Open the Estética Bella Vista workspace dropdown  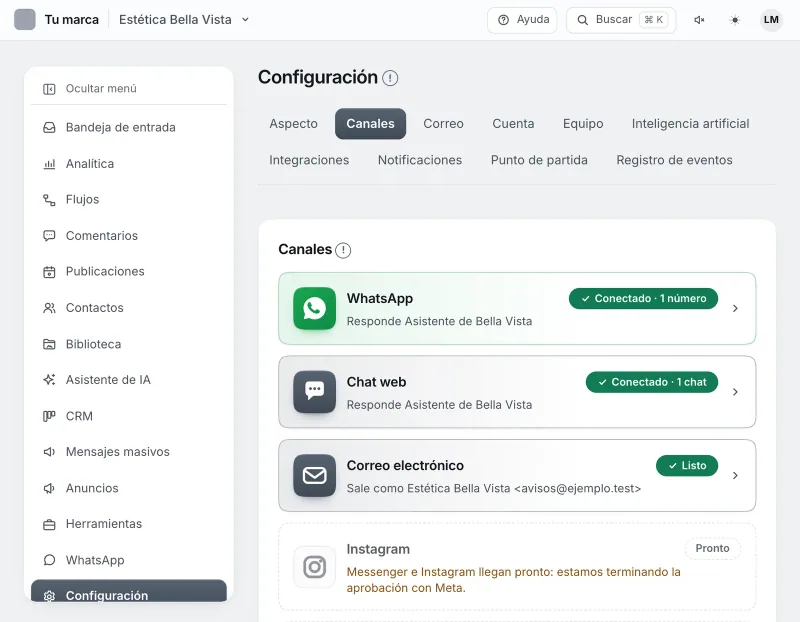pos(184,20)
